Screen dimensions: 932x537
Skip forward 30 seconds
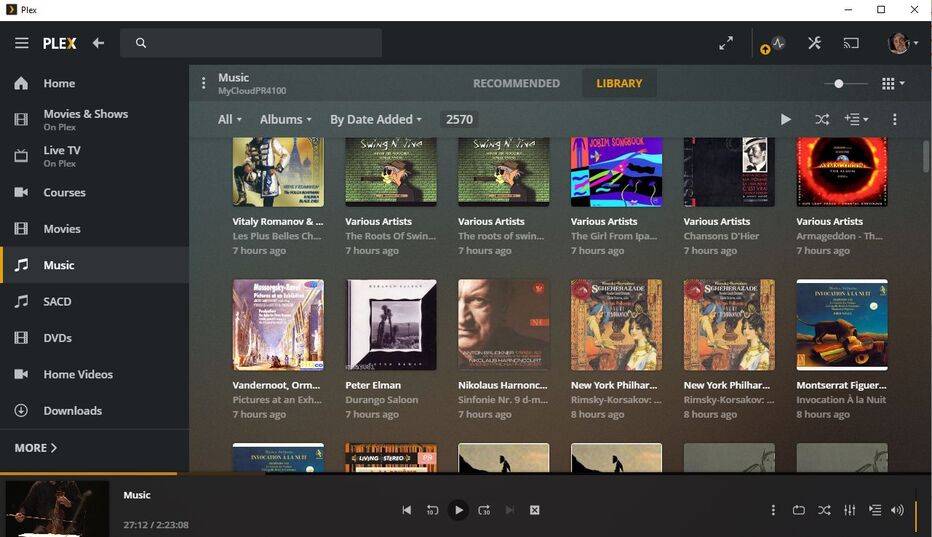pyautogui.click(x=484, y=510)
